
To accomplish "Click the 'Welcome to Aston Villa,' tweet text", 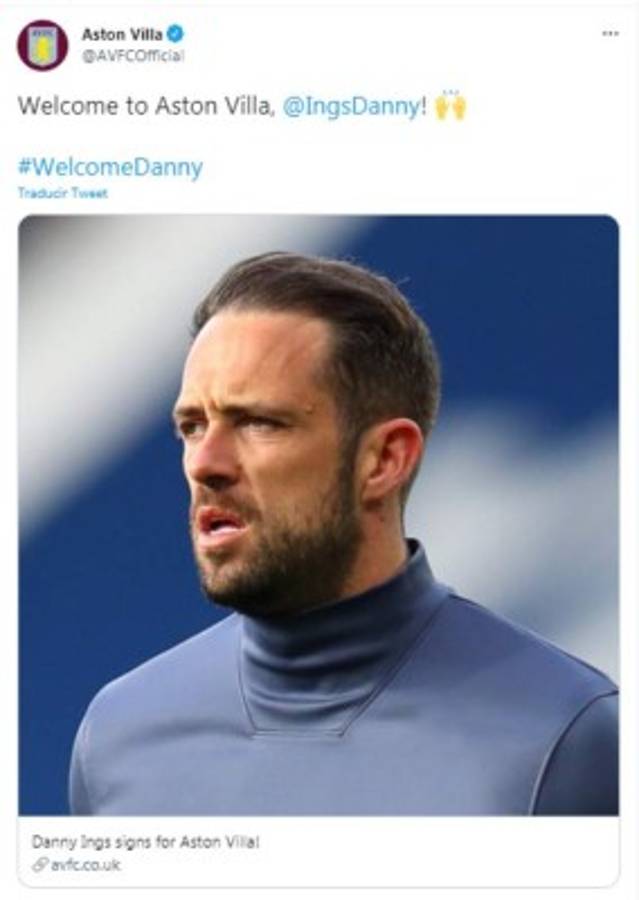I will coord(146,106).
